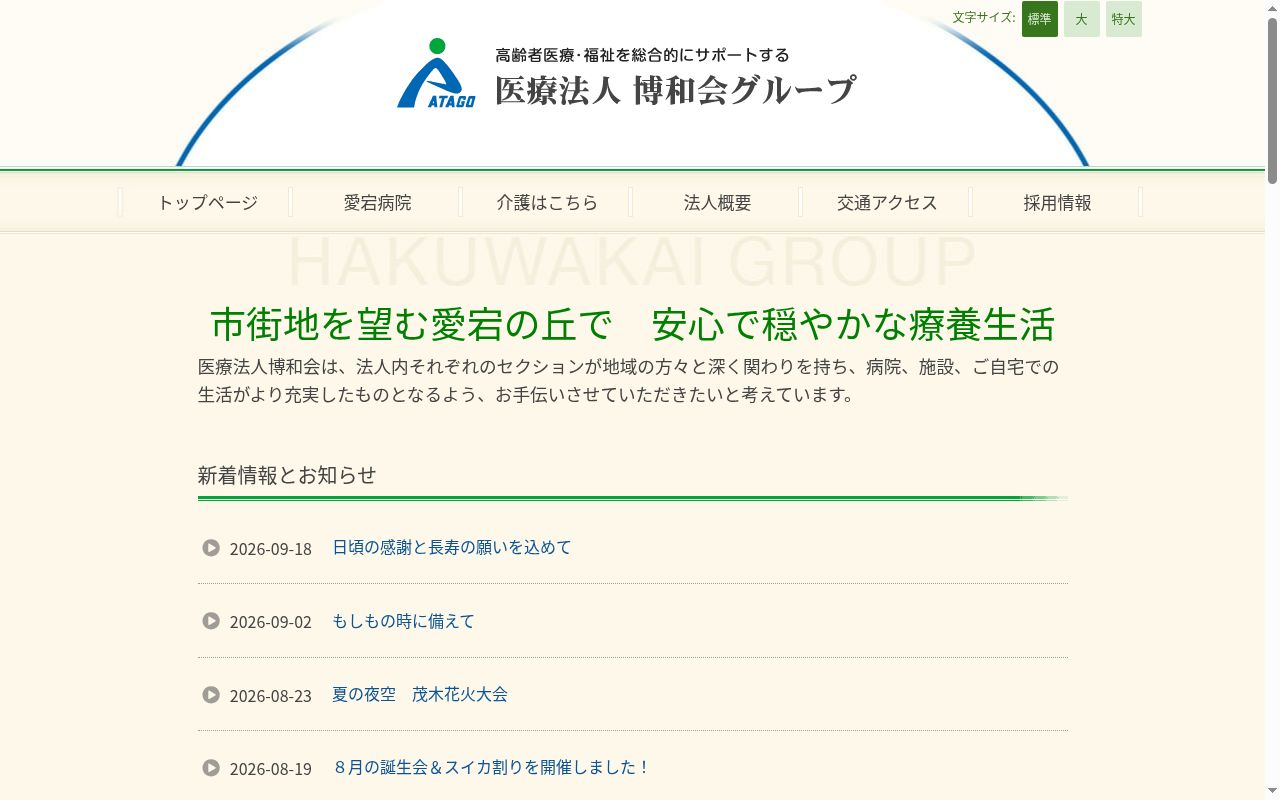Click the date 2026-09-18
The width and height of the screenshot is (1280, 800).
click(x=271, y=549)
